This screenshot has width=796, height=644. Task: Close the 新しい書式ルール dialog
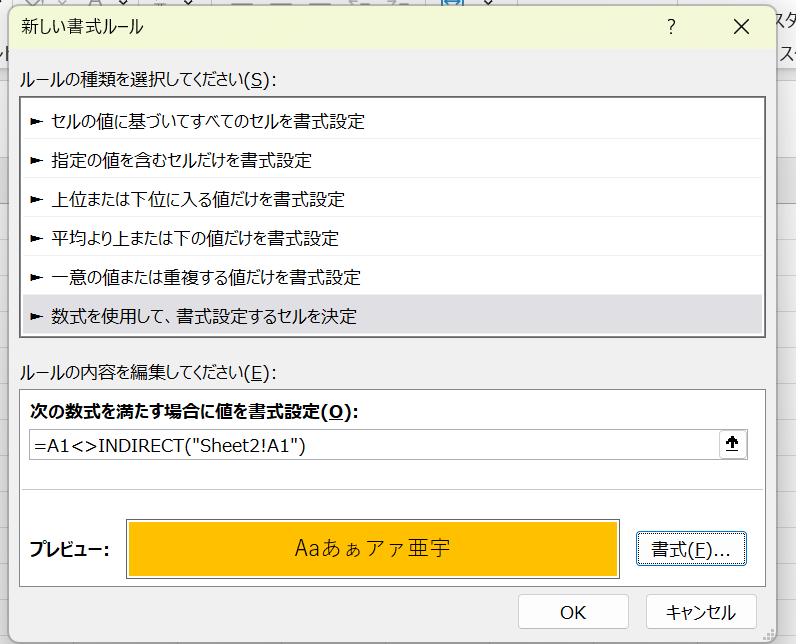point(741,27)
